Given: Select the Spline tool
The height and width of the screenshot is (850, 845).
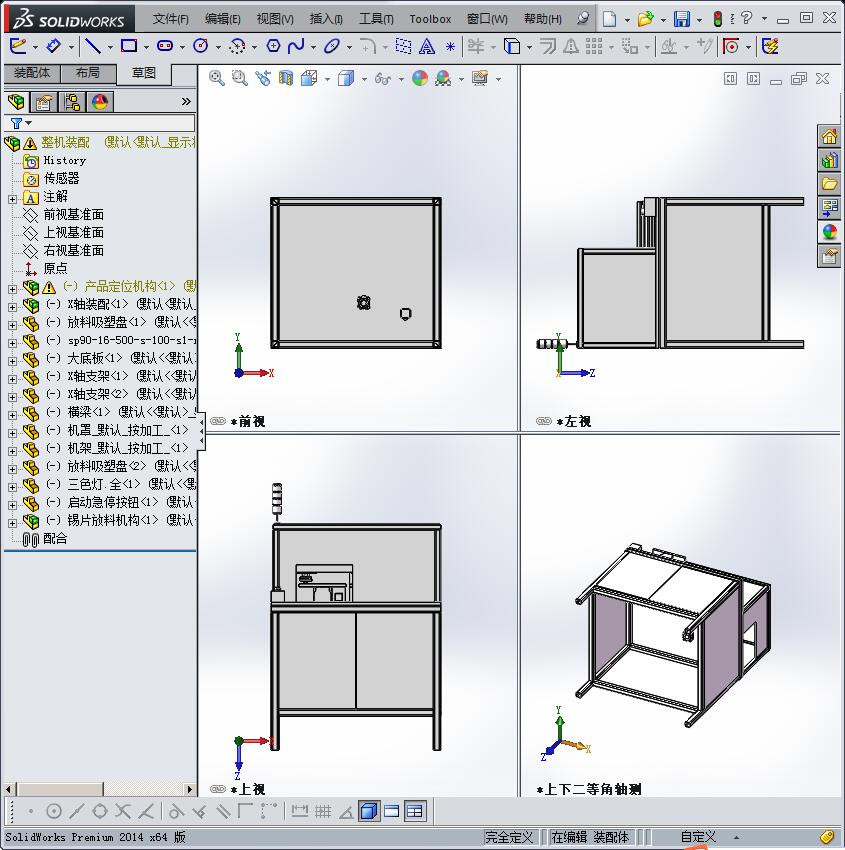Looking at the screenshot, I should point(296,46).
